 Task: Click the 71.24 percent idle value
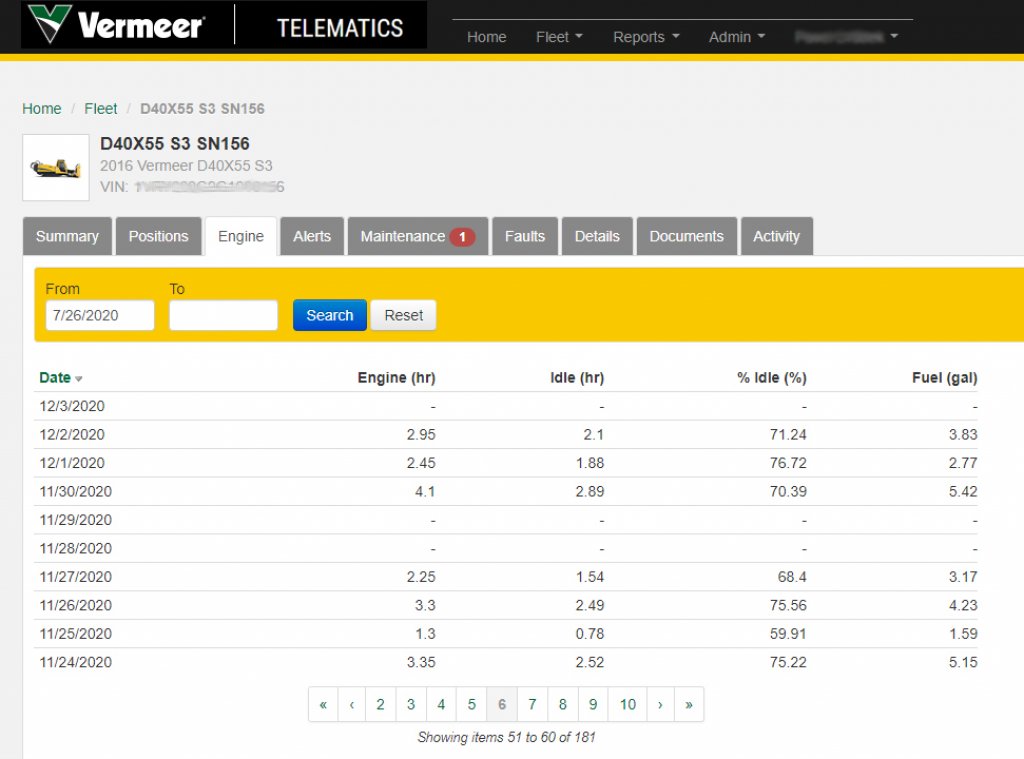click(788, 434)
